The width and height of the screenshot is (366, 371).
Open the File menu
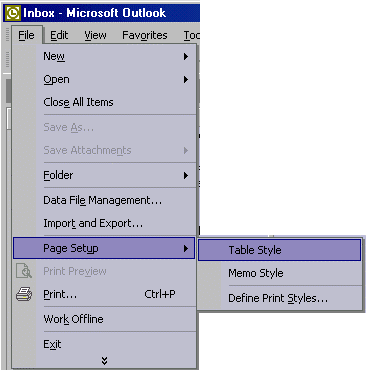click(x=26, y=35)
